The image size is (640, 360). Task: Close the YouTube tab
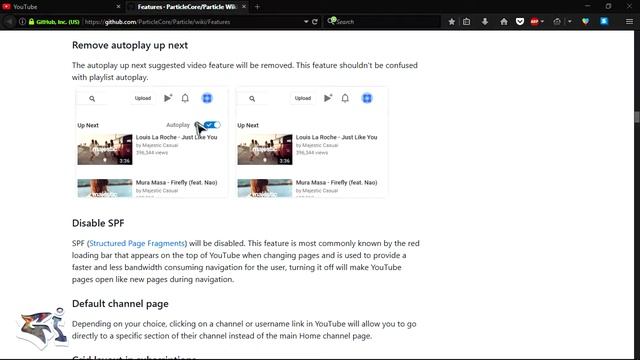point(118,7)
